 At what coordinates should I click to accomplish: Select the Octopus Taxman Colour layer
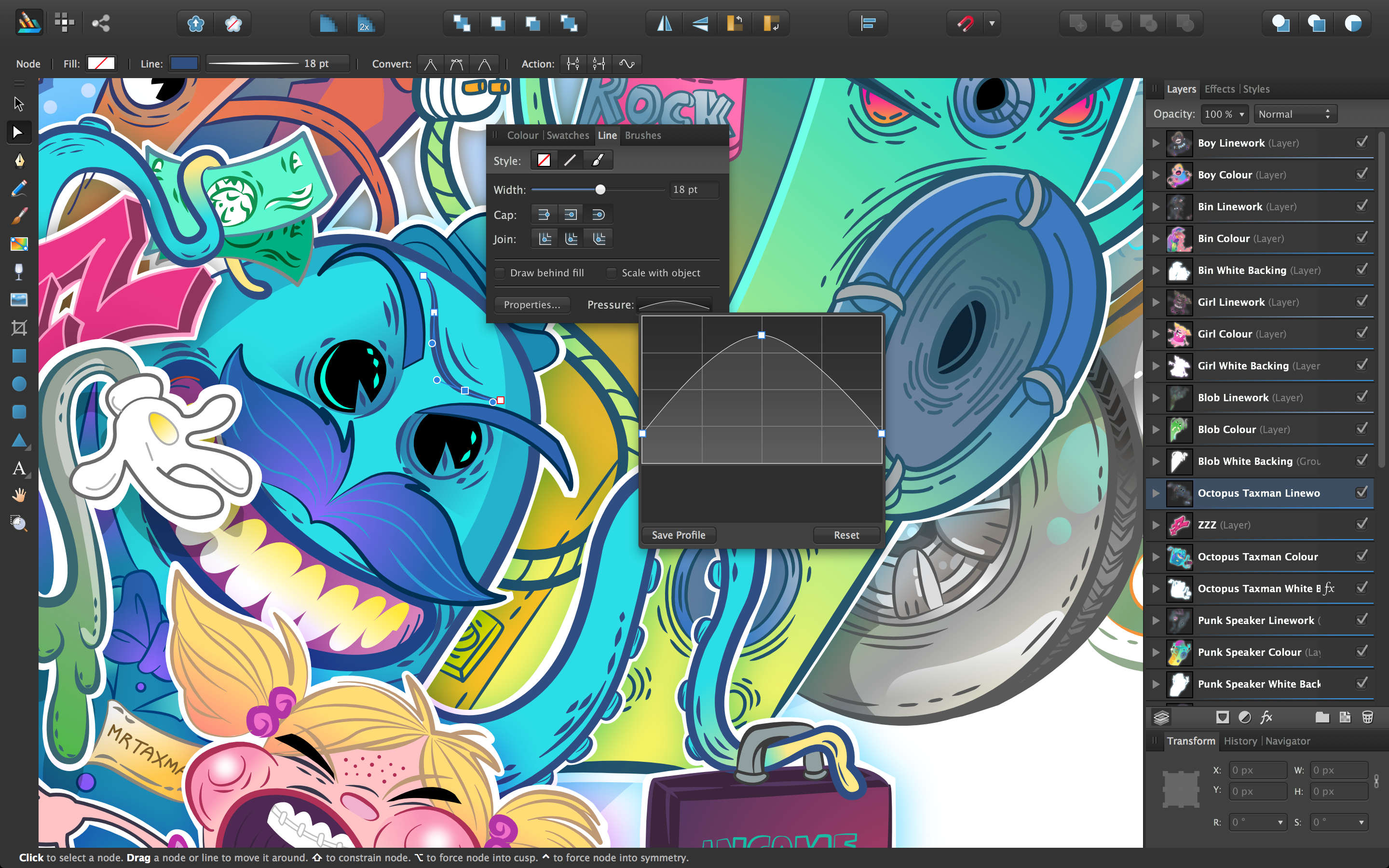(x=1257, y=556)
